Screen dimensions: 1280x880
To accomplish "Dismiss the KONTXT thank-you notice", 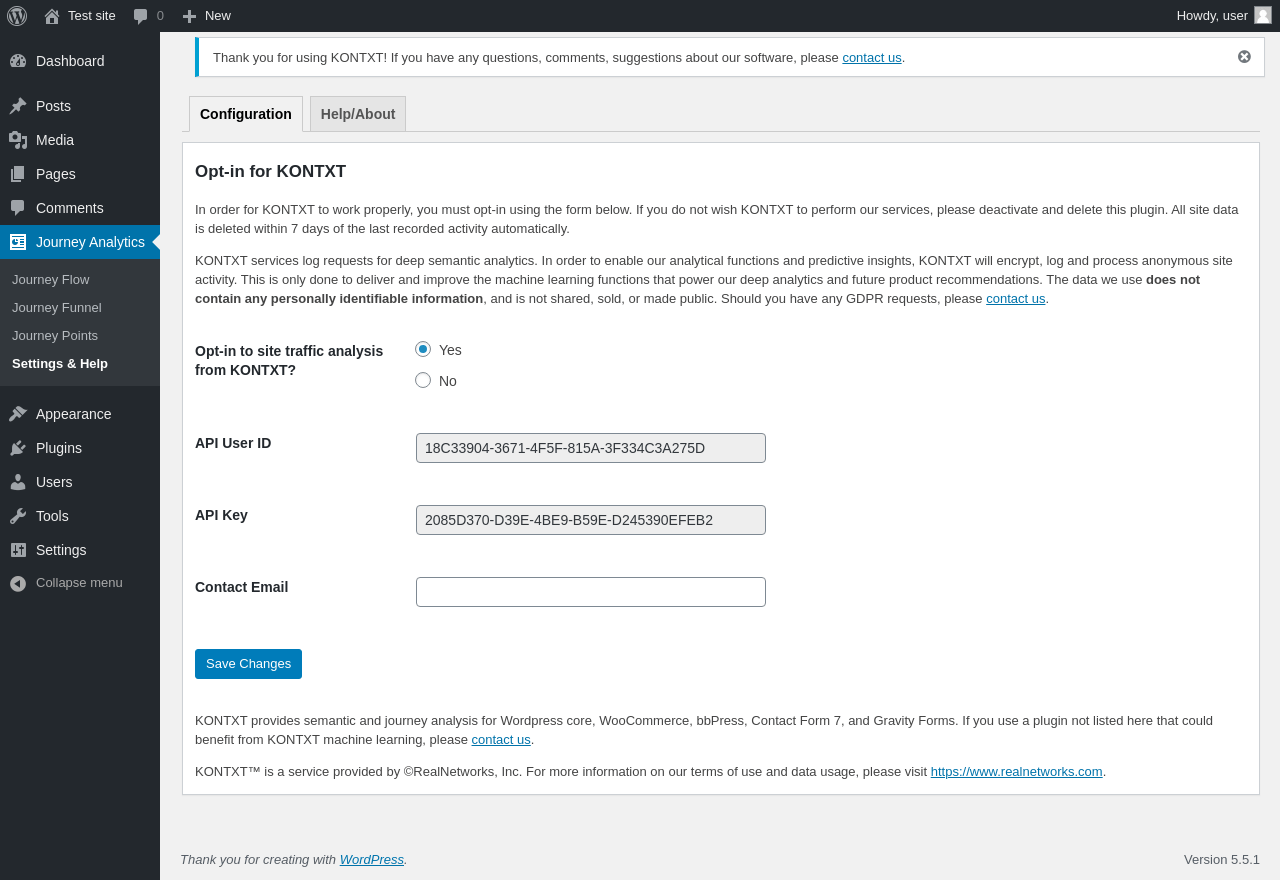I will (1244, 57).
